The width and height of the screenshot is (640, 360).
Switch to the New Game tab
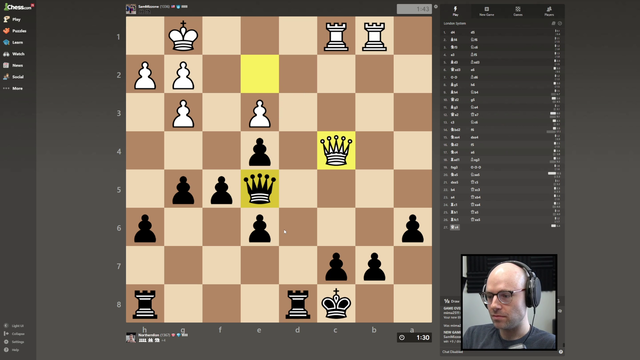487,11
